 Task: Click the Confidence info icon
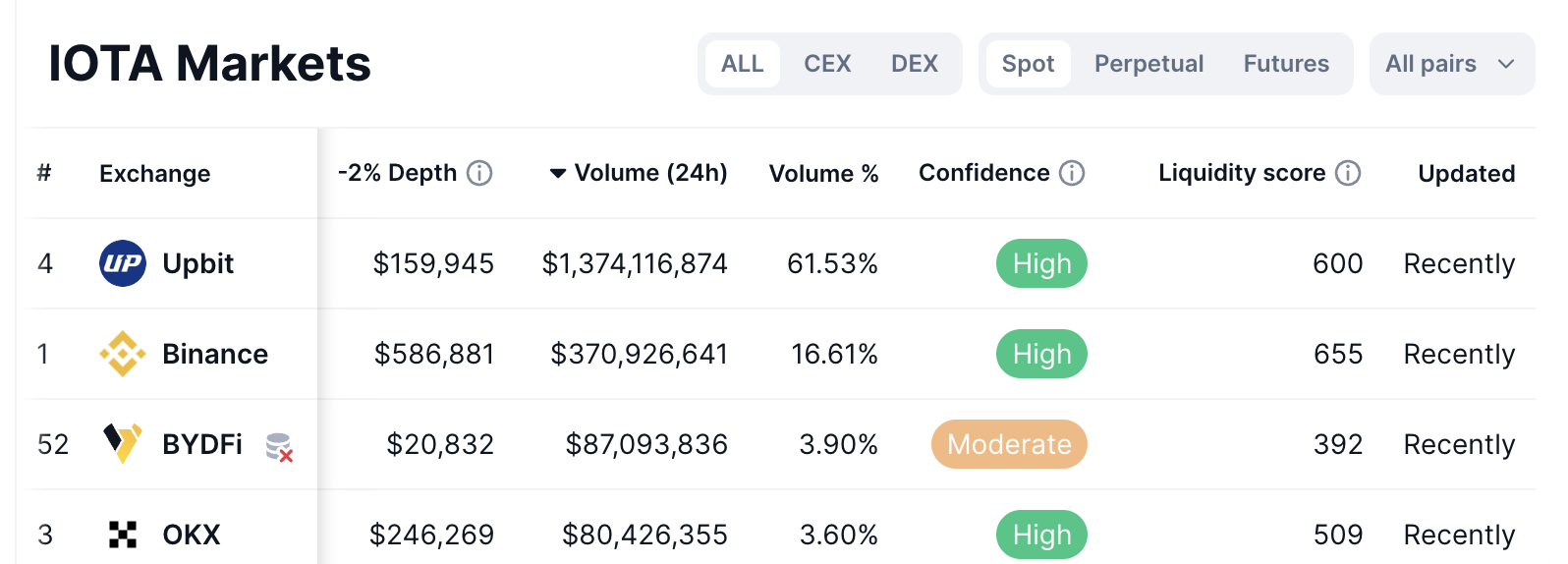1072,173
